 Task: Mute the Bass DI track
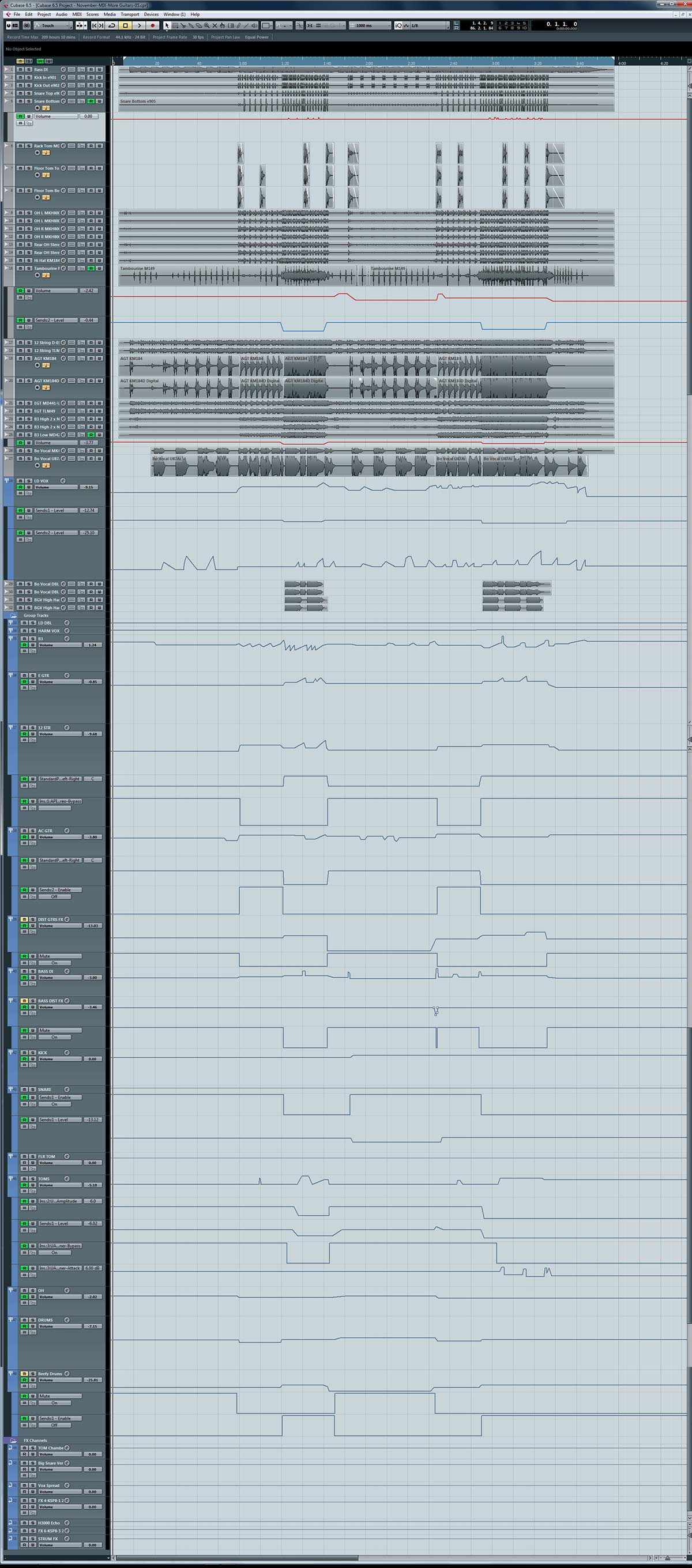pyautogui.click(x=20, y=69)
